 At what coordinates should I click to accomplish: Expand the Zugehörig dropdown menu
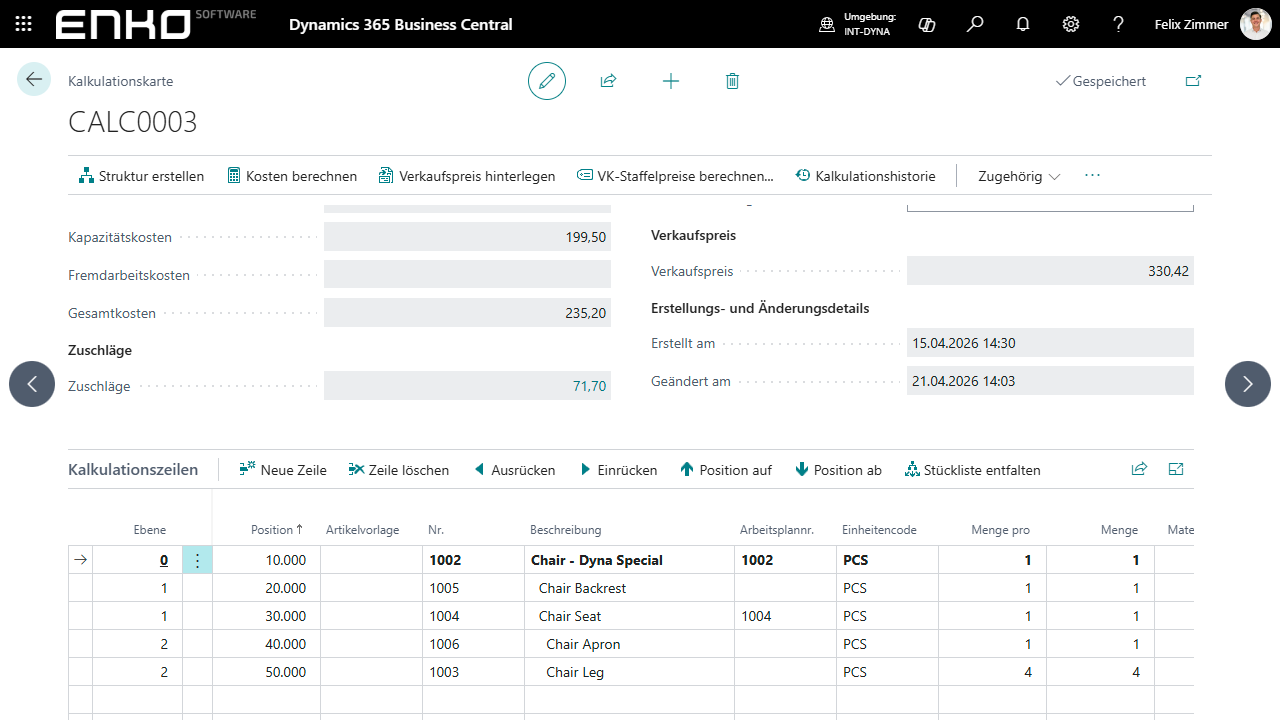coord(1019,176)
